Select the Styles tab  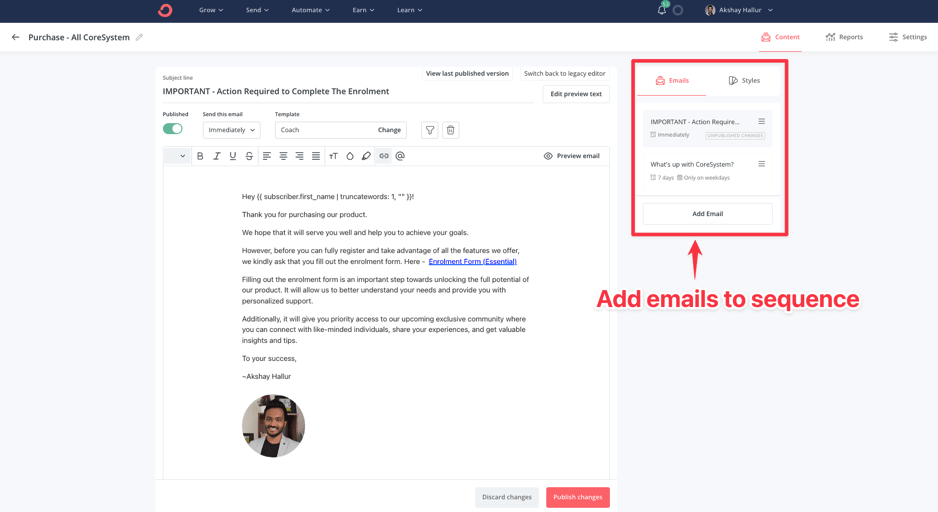[x=744, y=81]
